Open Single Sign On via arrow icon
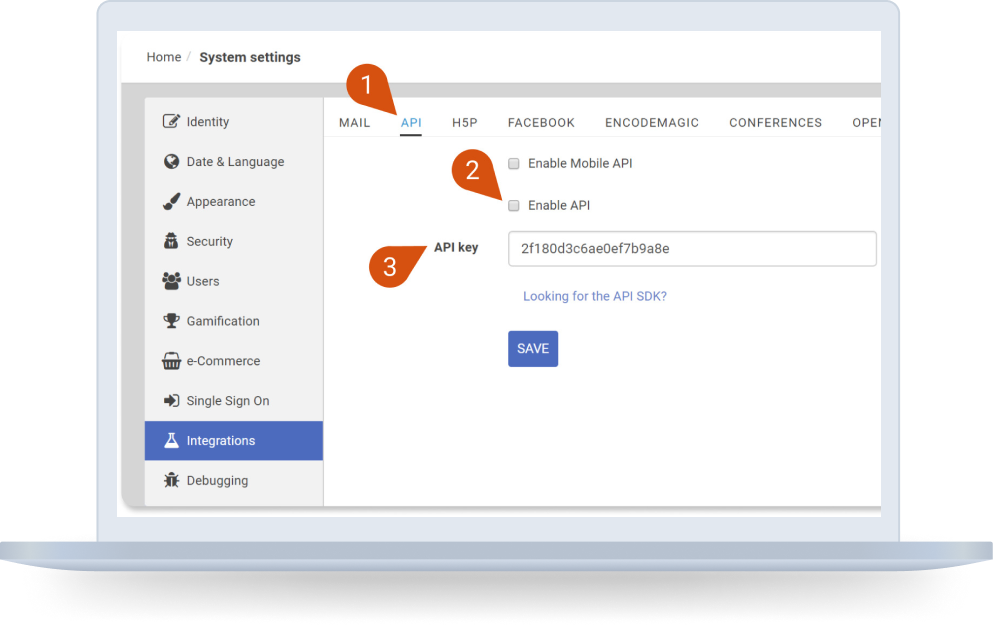Screen dimensions: 993x627 tap(172, 400)
